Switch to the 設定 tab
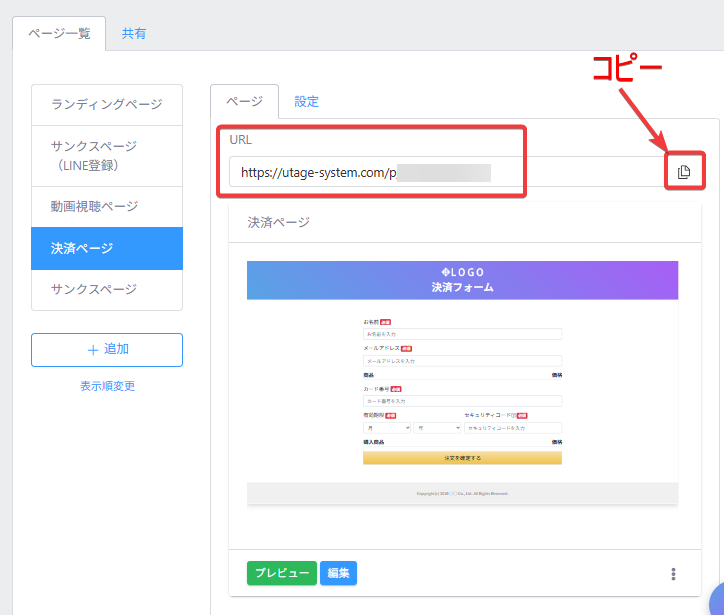724x615 pixels. coord(306,101)
